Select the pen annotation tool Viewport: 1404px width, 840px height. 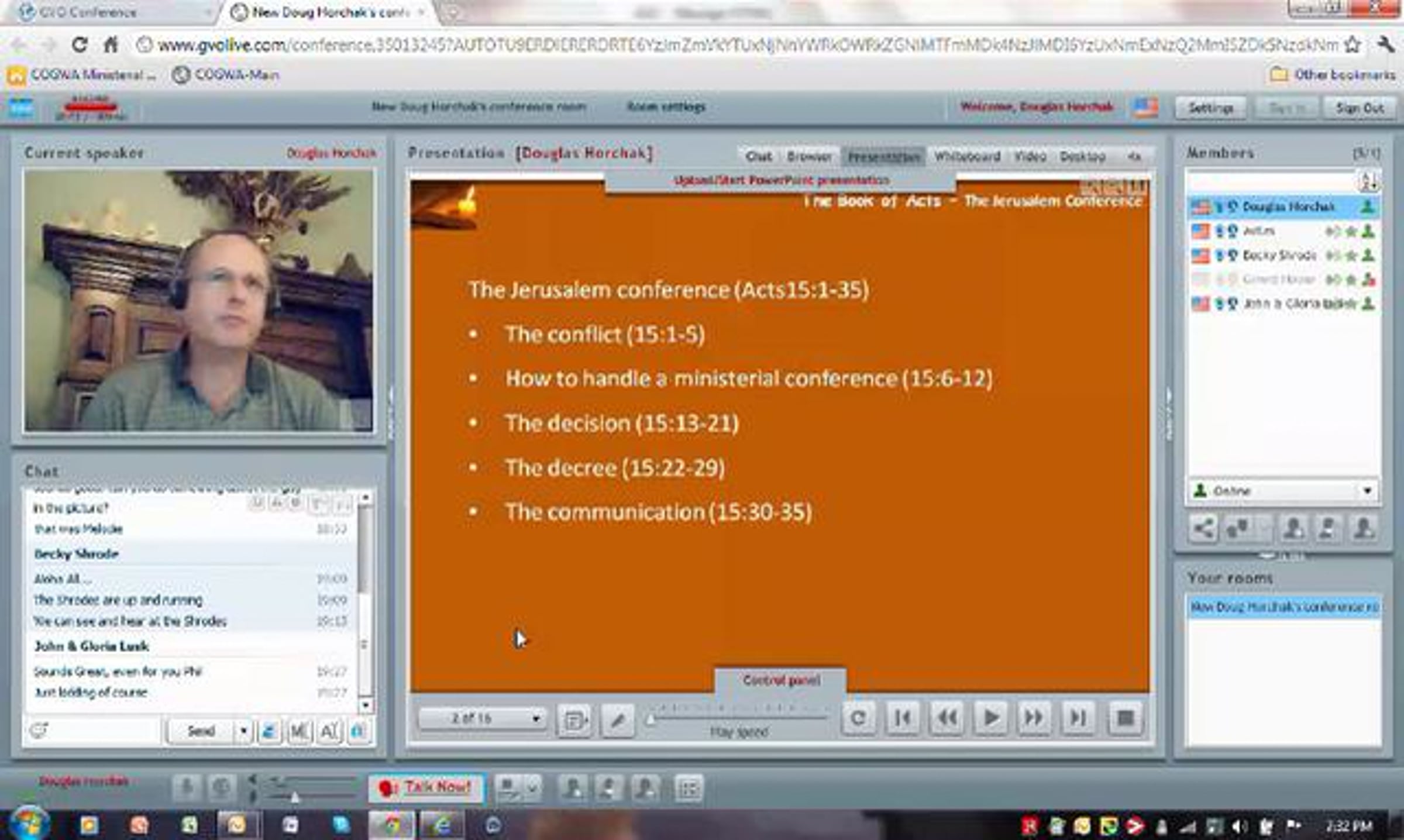pos(617,720)
